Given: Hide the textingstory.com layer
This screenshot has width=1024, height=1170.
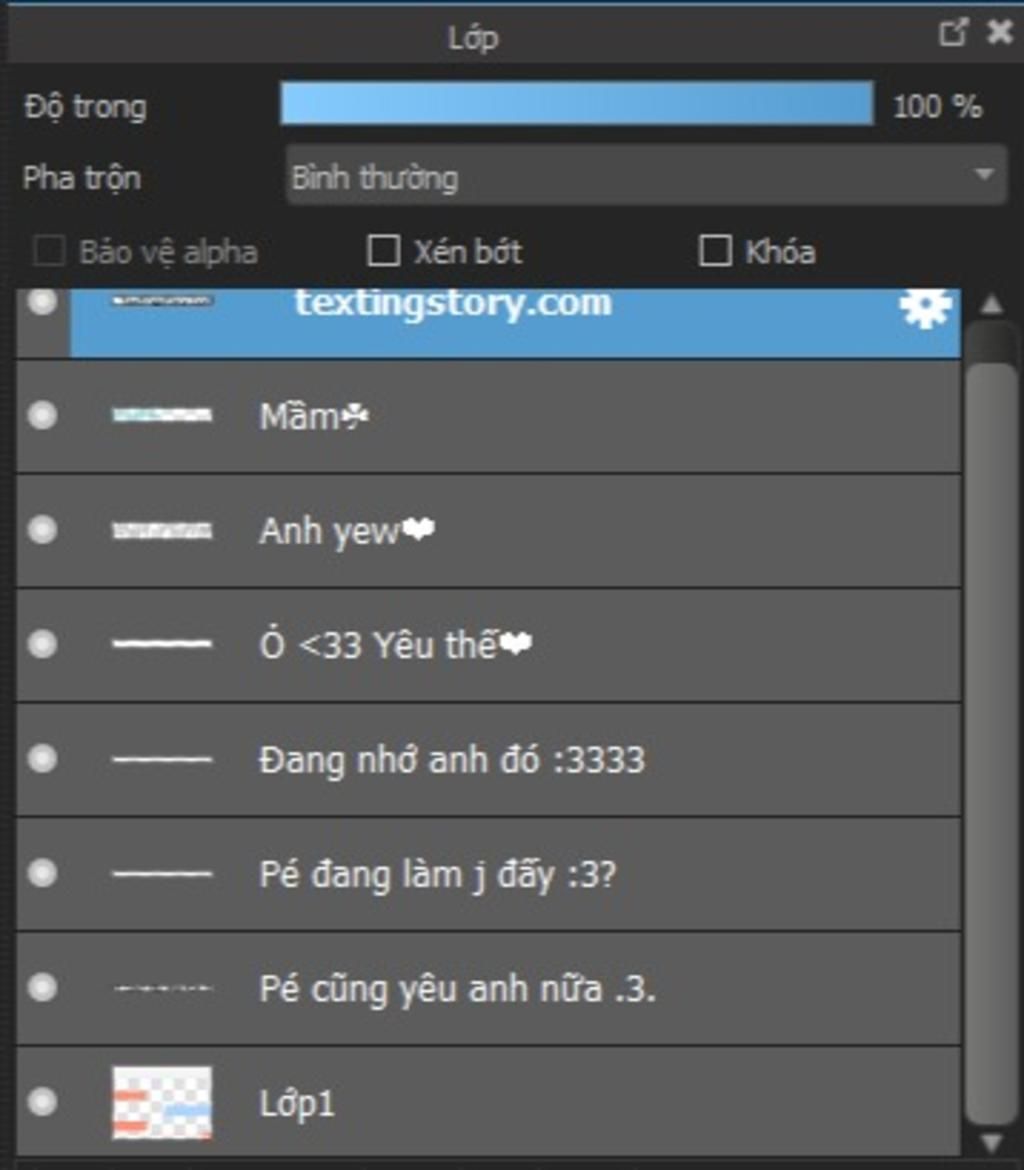Looking at the screenshot, I should (42, 302).
